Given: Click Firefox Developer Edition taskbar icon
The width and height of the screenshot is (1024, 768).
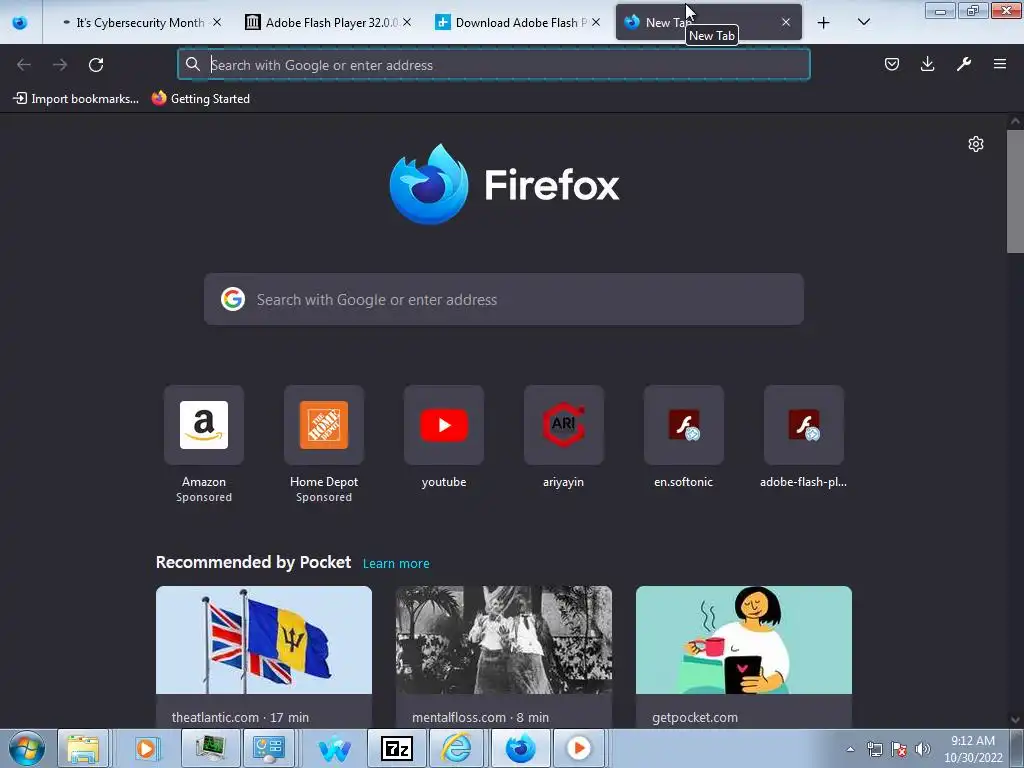Looking at the screenshot, I should click(520, 748).
